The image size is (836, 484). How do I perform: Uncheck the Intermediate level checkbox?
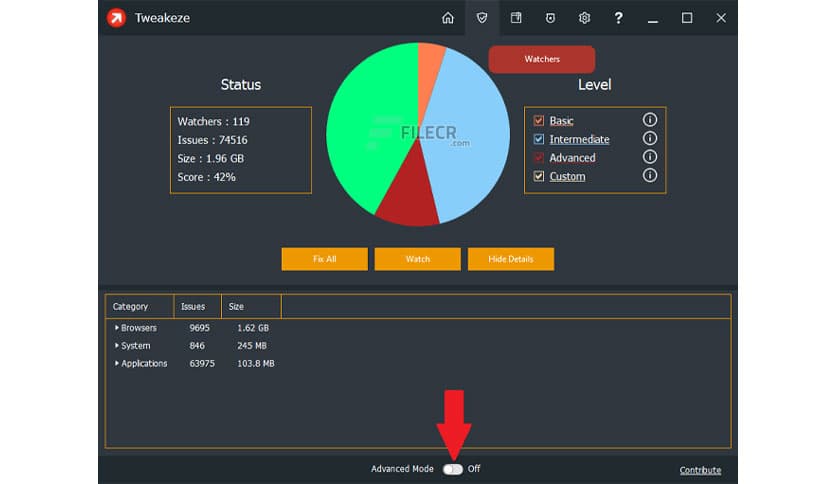pos(538,139)
